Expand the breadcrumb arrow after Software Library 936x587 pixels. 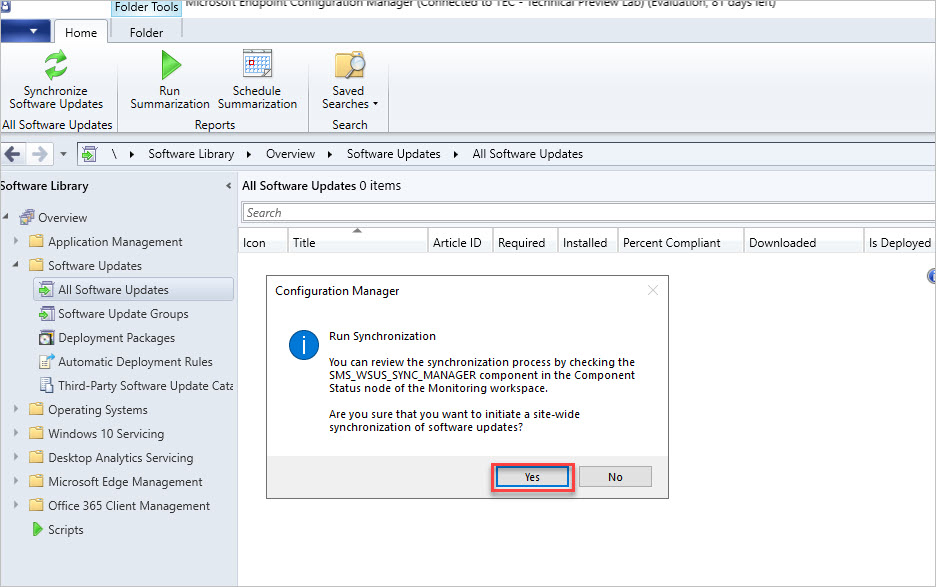tap(249, 155)
